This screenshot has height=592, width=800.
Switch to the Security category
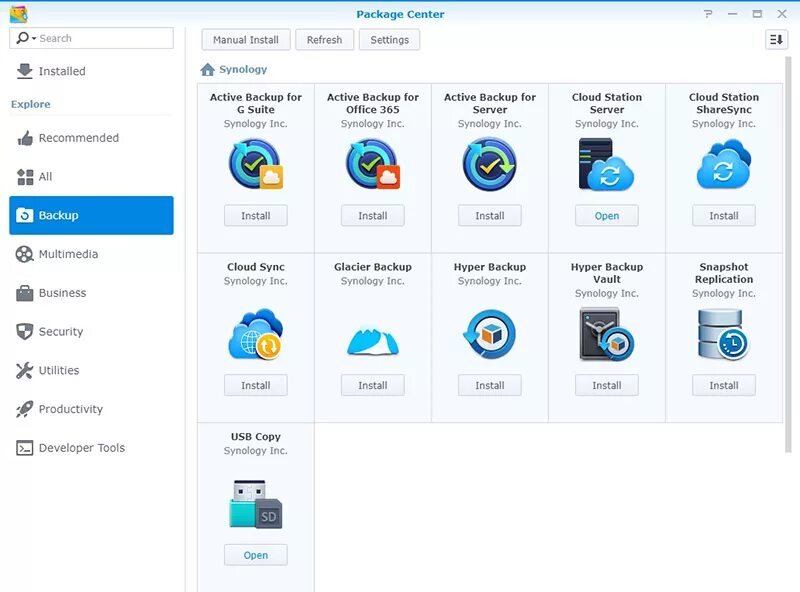pyautogui.click(x=91, y=332)
